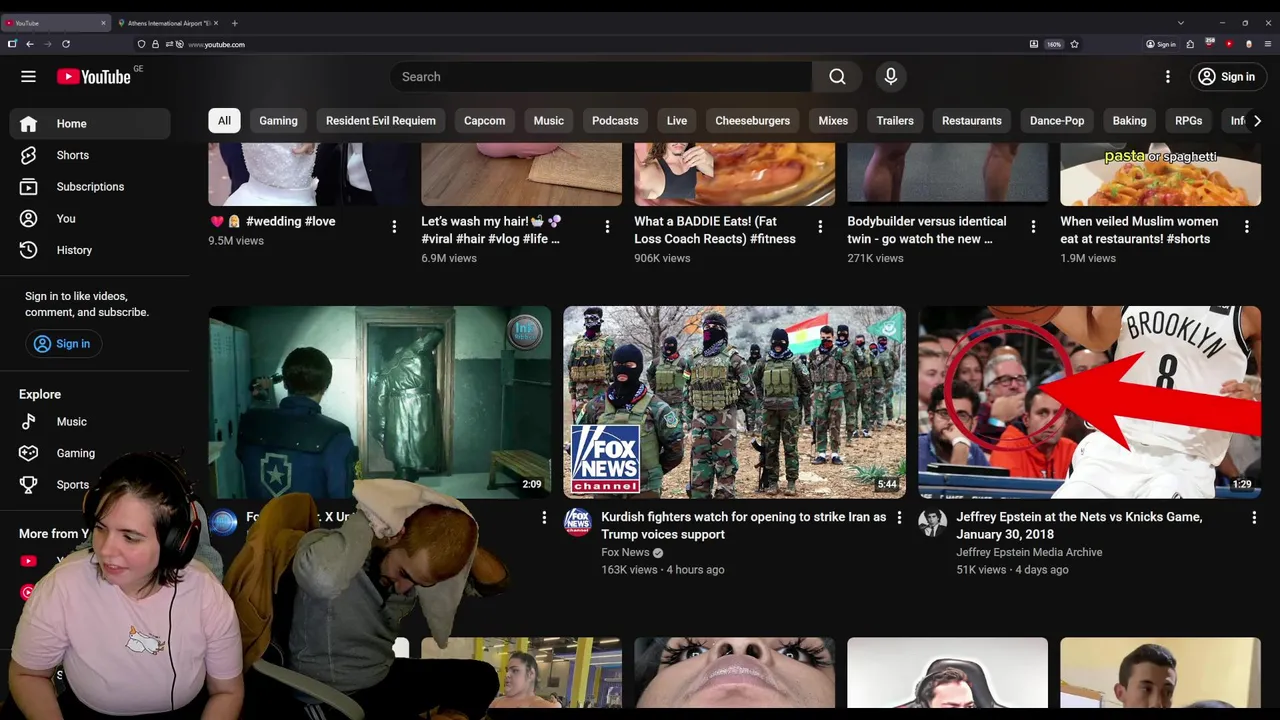This screenshot has height=720, width=1280.
Task: Select the Gaming filter chip
Action: (x=278, y=121)
